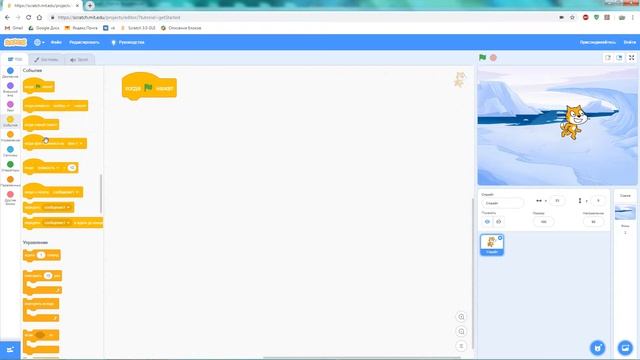Select the Переменные dark orange category

10,179
